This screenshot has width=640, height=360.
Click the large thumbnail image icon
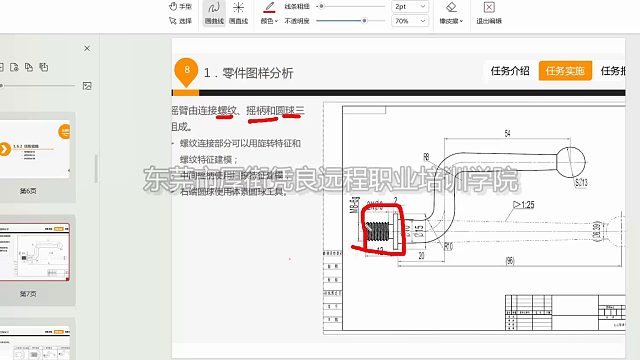tap(87, 86)
